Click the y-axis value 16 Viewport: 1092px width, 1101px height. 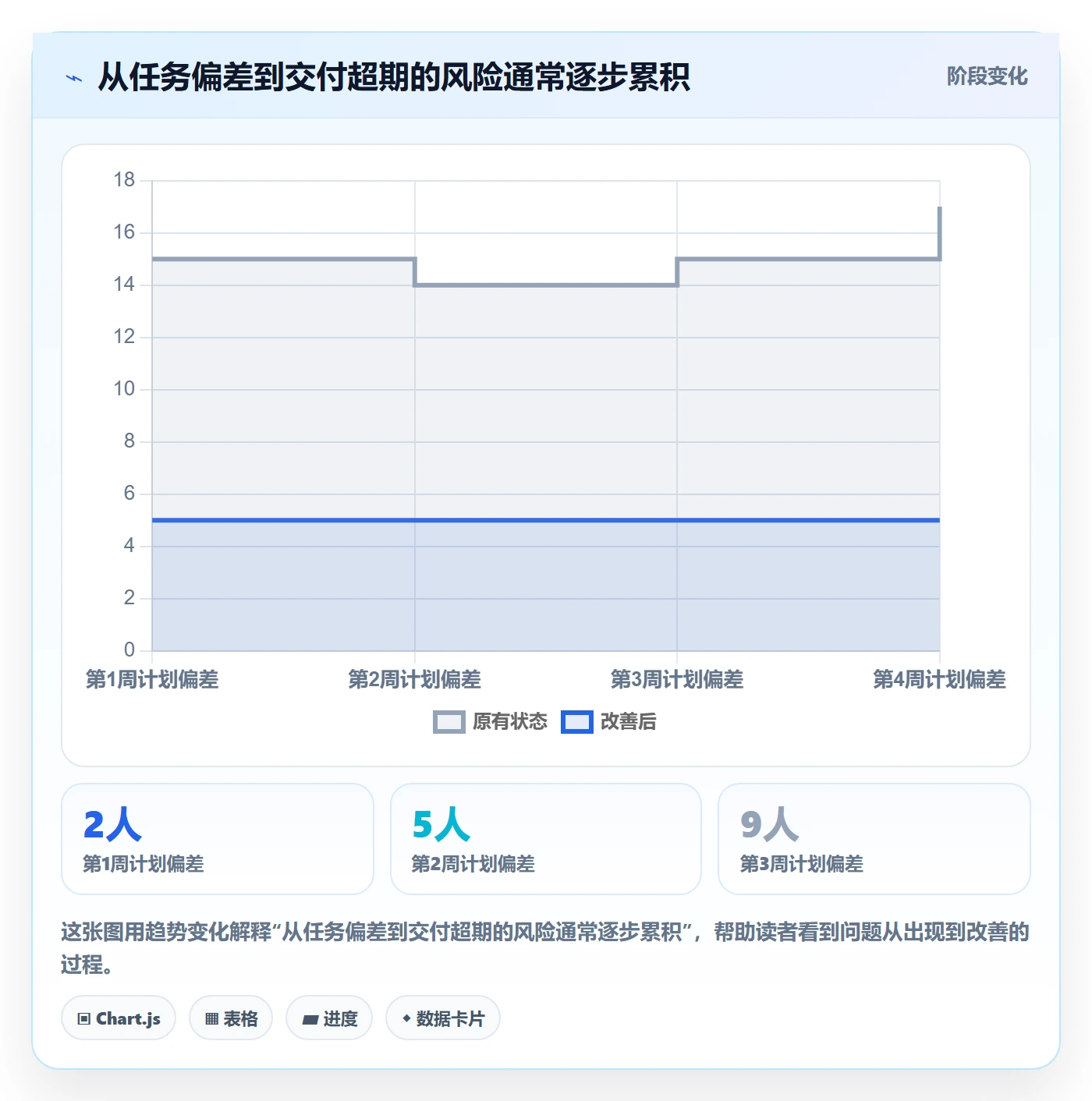coord(124,232)
